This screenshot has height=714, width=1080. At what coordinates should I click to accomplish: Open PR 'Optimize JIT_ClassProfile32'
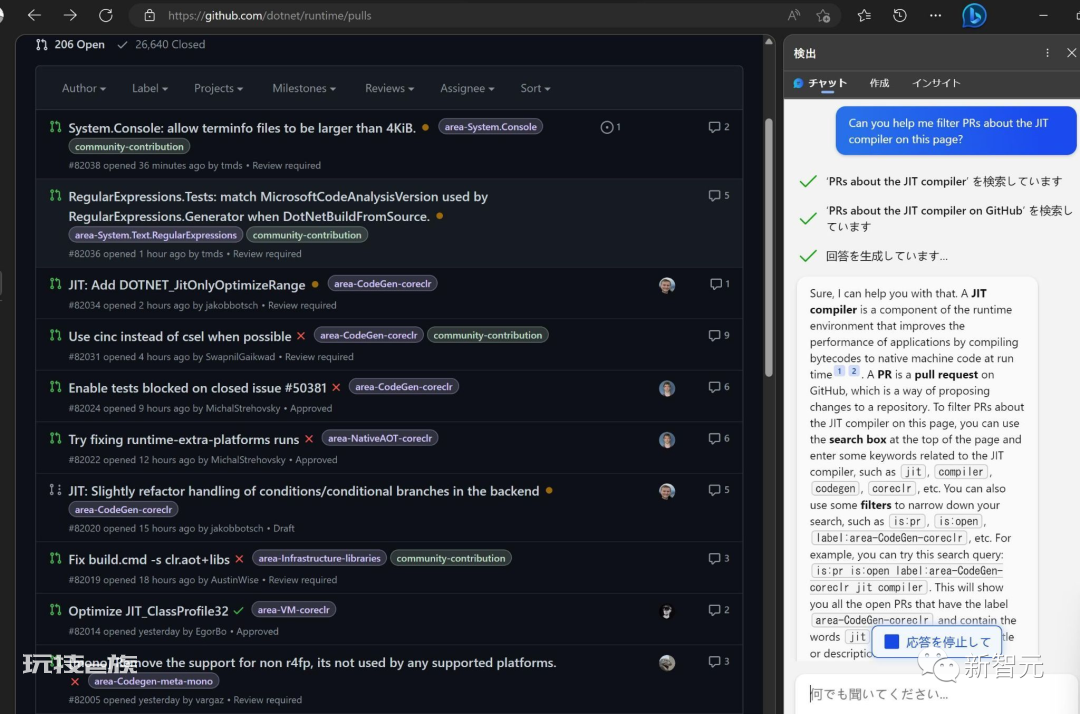tap(148, 611)
